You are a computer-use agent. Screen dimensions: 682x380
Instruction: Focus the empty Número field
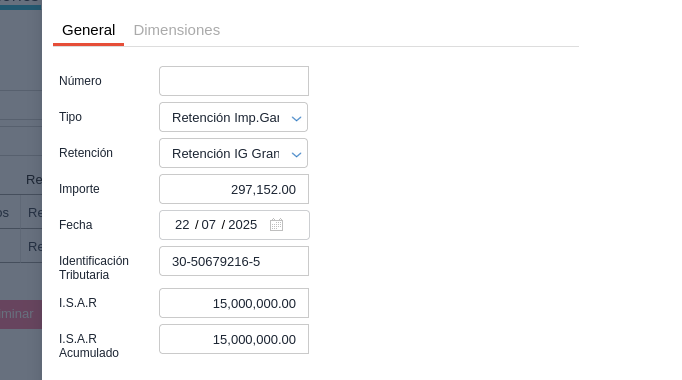pyautogui.click(x=234, y=81)
